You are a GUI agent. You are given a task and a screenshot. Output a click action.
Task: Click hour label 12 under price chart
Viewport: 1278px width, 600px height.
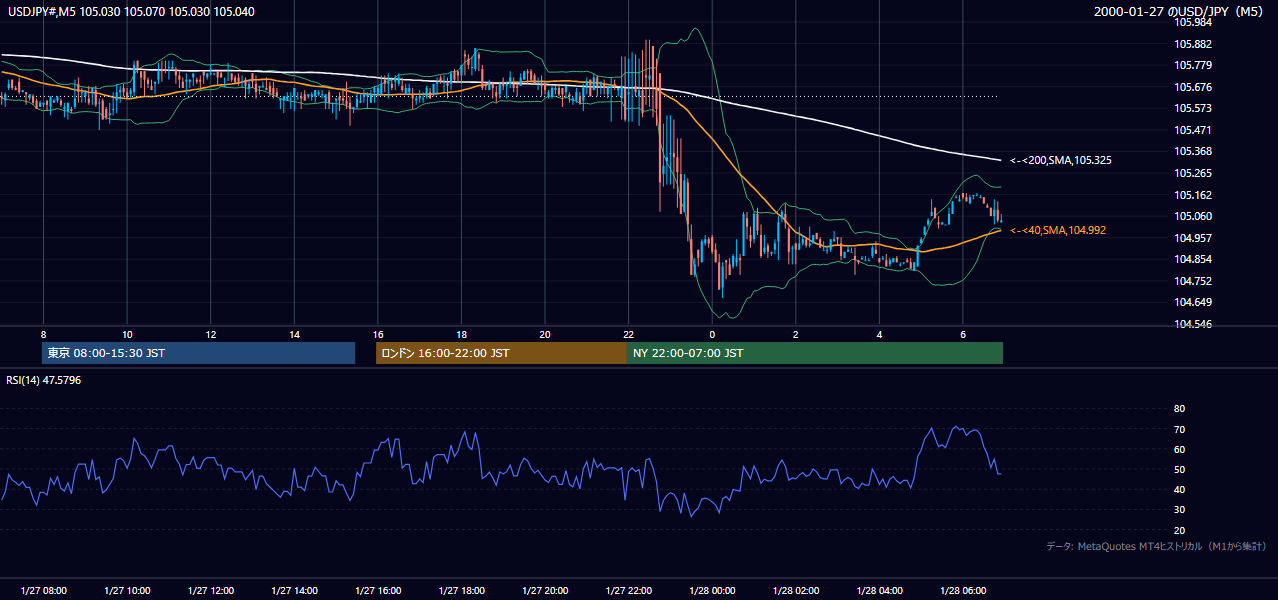pos(210,334)
